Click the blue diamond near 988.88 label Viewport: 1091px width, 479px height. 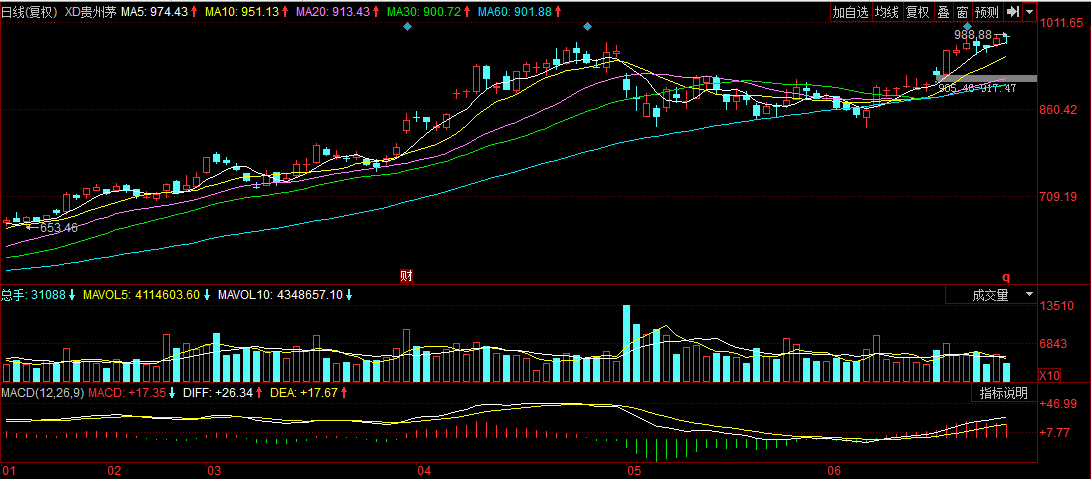[968, 26]
